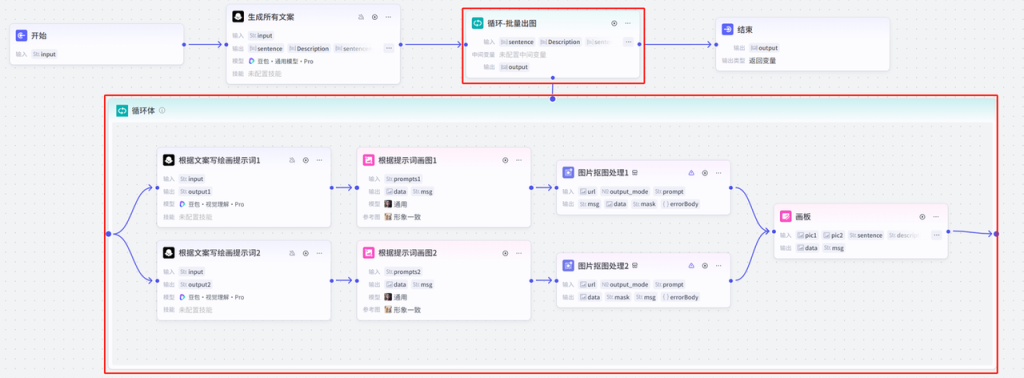Run 根据文案写绘画提示词2 with its test icon

(x=305, y=253)
